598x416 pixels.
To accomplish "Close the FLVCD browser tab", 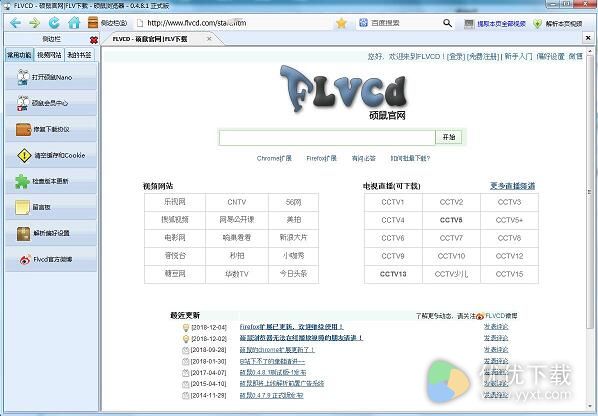I will (x=209, y=39).
